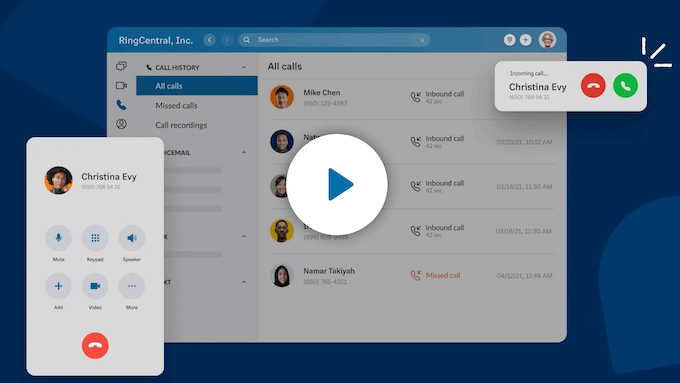680x383 pixels.
Task: Click the 03/23/21, 10:12 AM timestamp
Action: [x=524, y=142]
